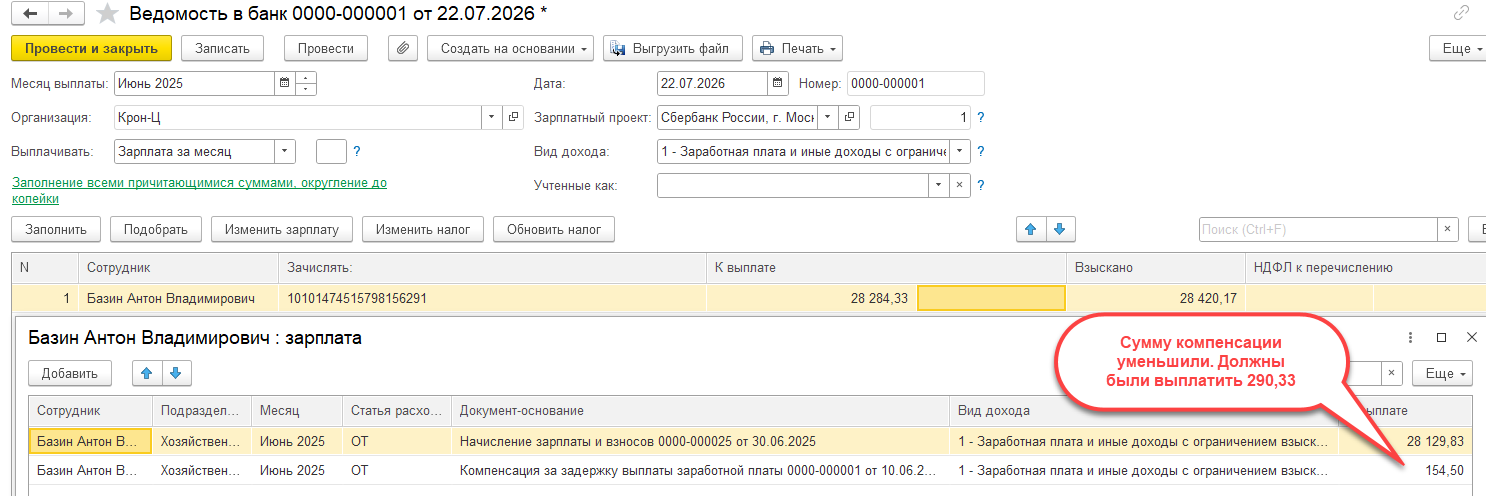Open link Заполнение всеми причитающимися суммами
Screen dimensions: 1486x496
[x=199, y=190]
